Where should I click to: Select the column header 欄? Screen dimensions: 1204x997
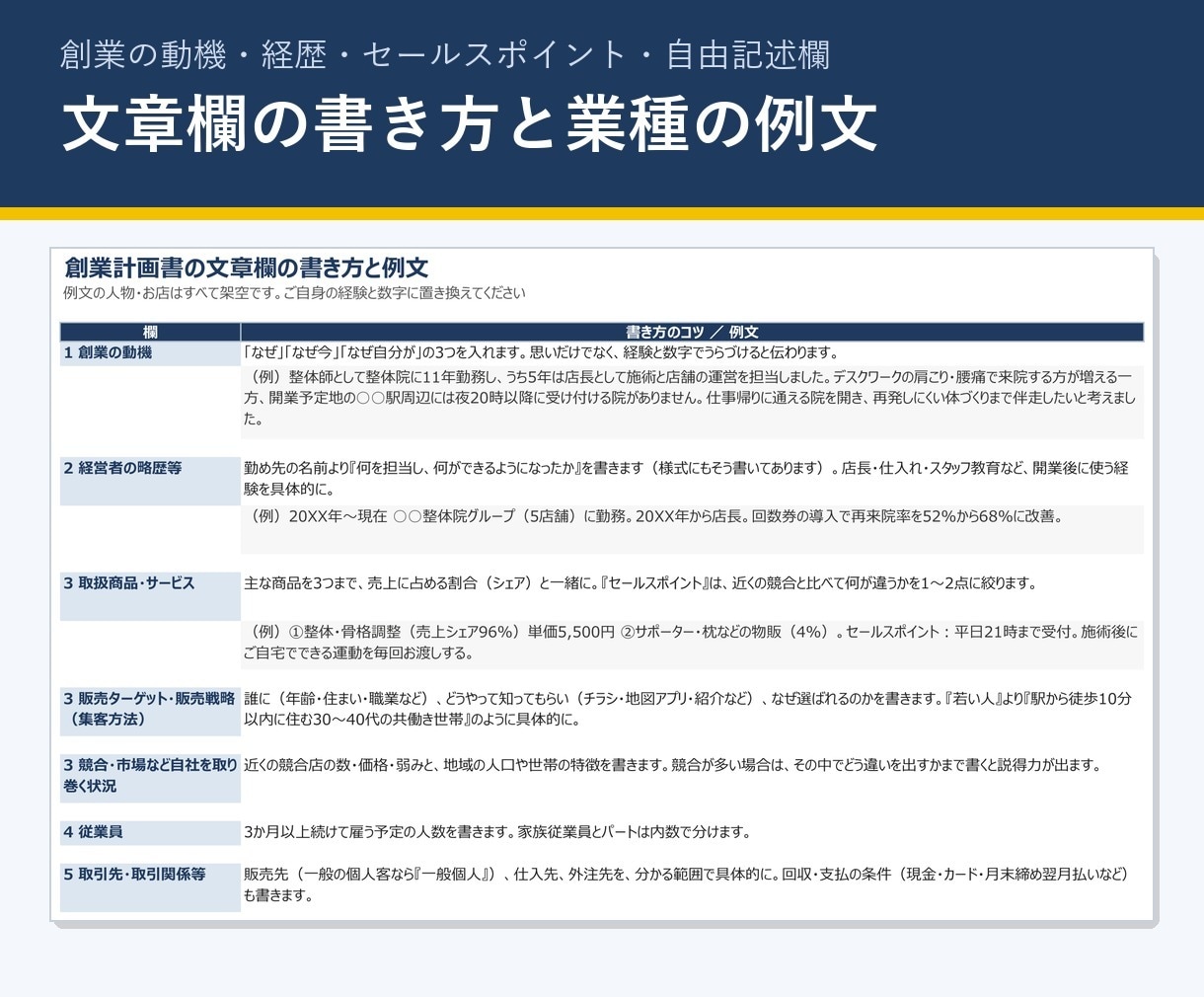point(150,333)
